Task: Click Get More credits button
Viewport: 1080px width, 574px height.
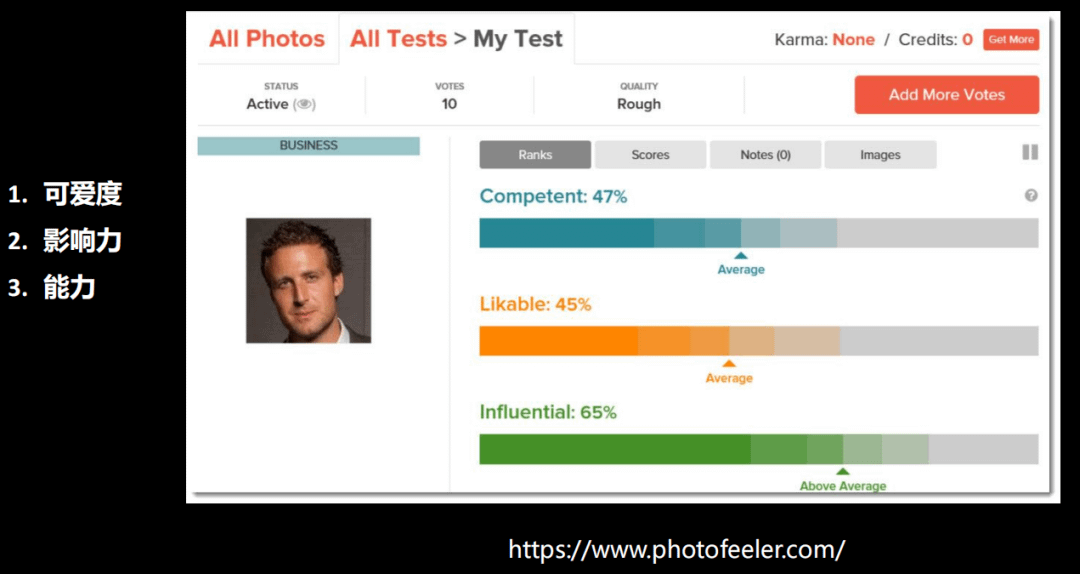Action: point(1011,40)
